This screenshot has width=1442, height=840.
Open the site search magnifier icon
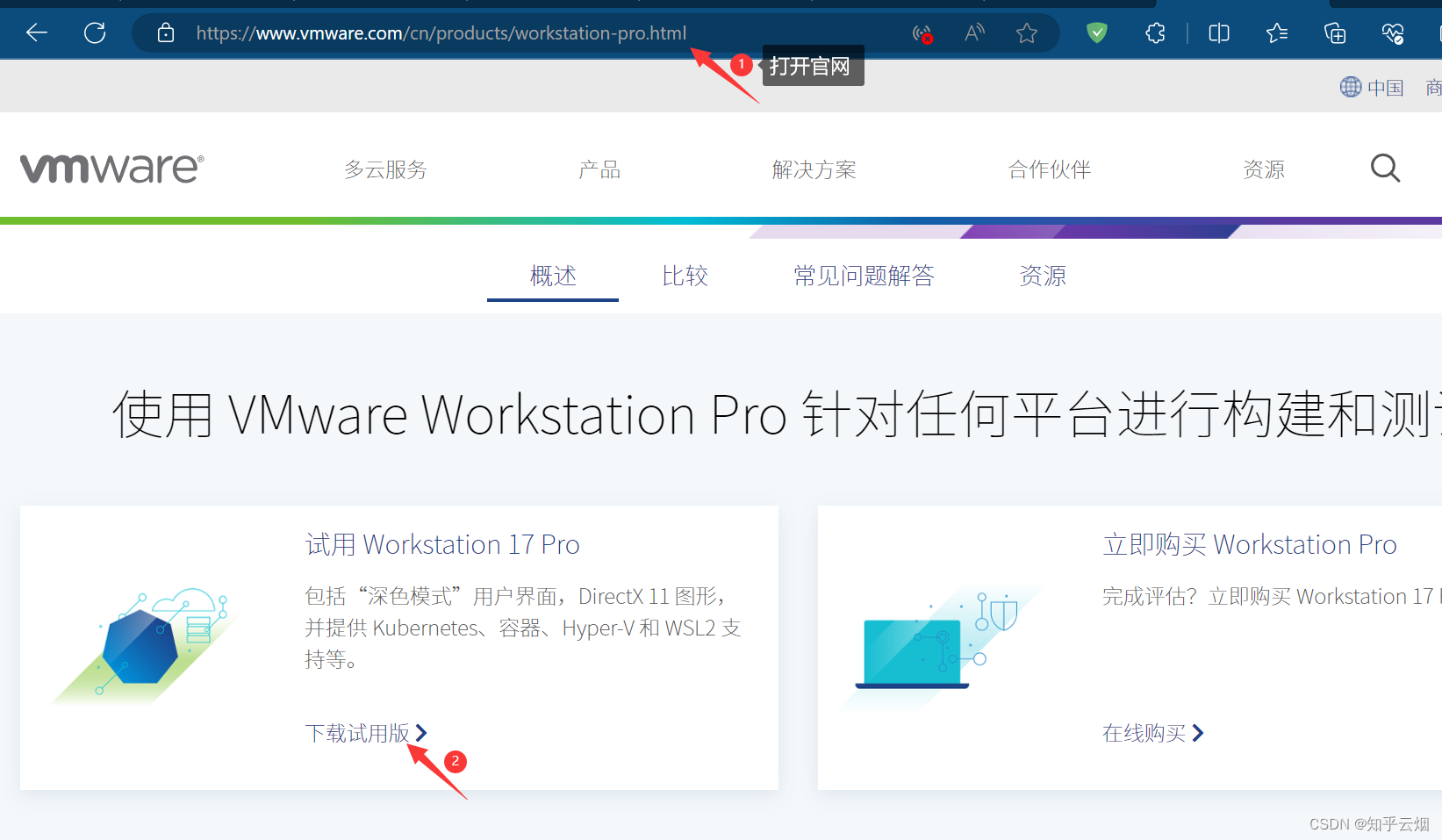pyautogui.click(x=1385, y=168)
